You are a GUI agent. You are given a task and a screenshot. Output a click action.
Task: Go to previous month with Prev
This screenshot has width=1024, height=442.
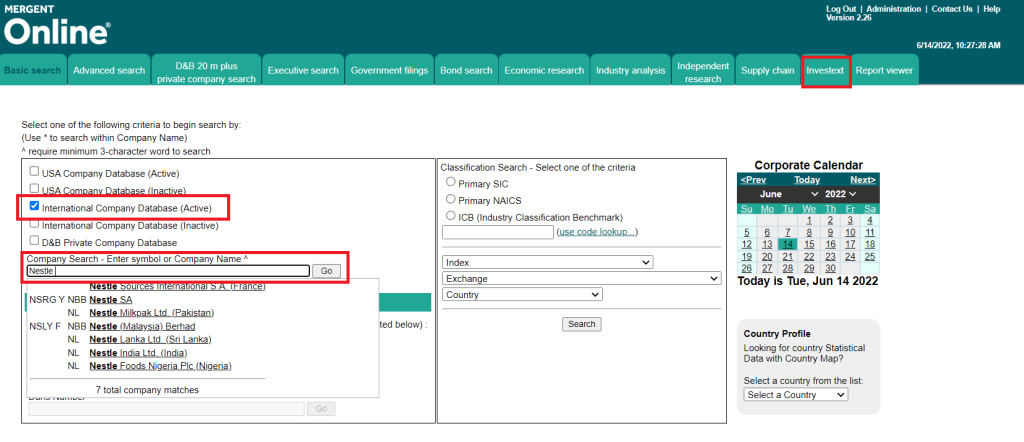pyautogui.click(x=754, y=180)
